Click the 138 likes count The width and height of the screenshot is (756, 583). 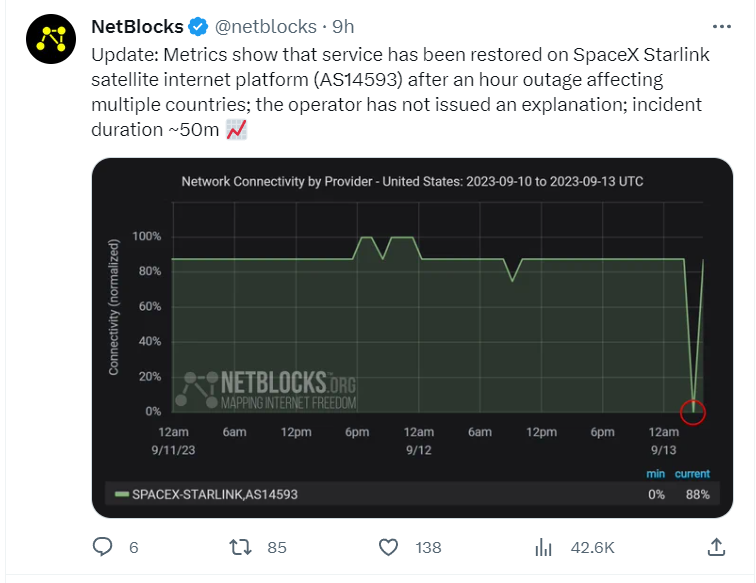pyautogui.click(x=428, y=547)
